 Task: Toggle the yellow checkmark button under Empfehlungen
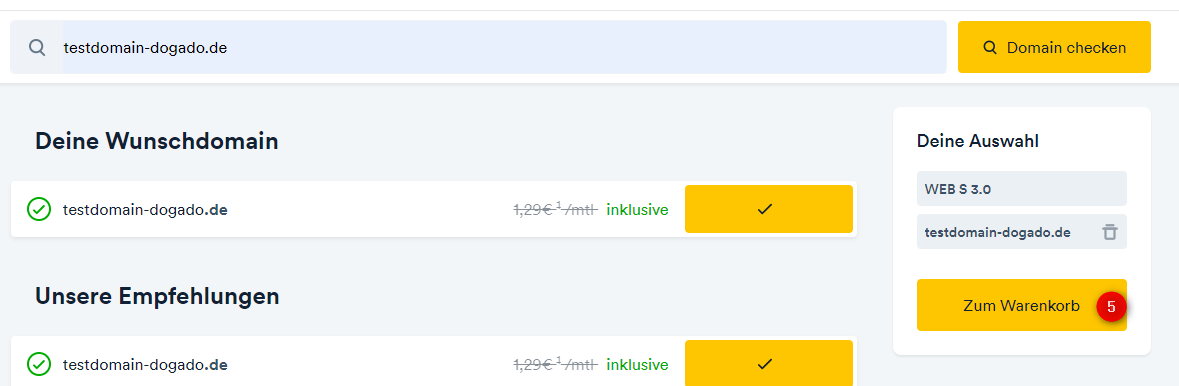(768, 363)
